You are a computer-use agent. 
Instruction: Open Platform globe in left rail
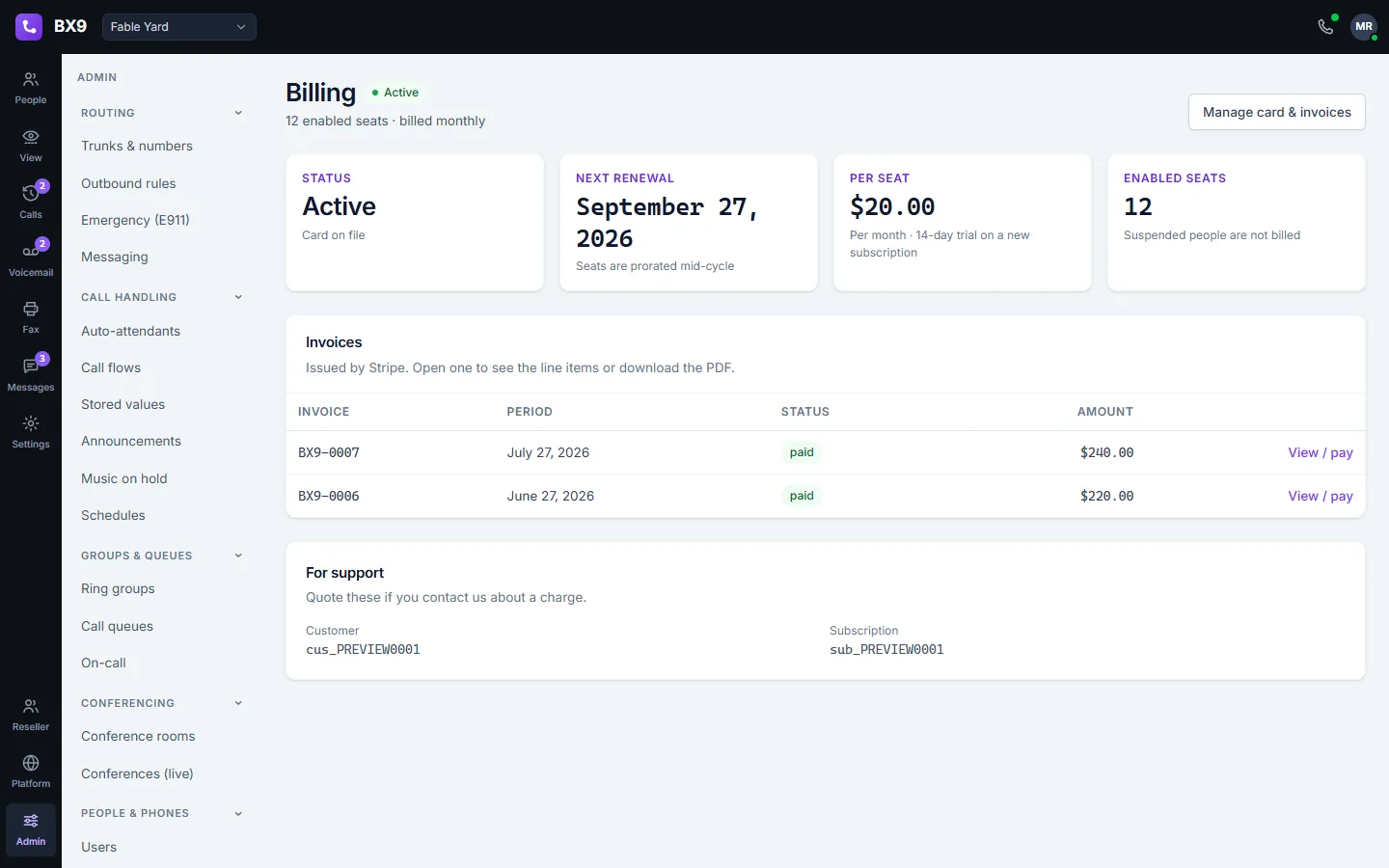31,772
